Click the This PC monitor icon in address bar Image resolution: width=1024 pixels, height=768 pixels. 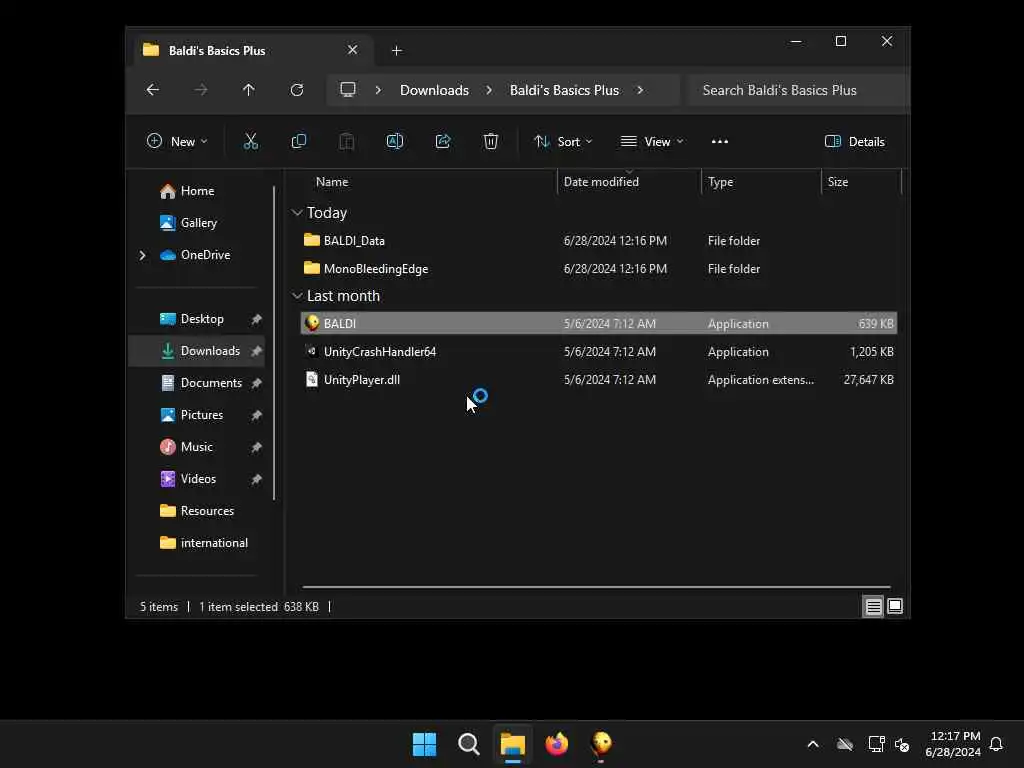coord(348,89)
